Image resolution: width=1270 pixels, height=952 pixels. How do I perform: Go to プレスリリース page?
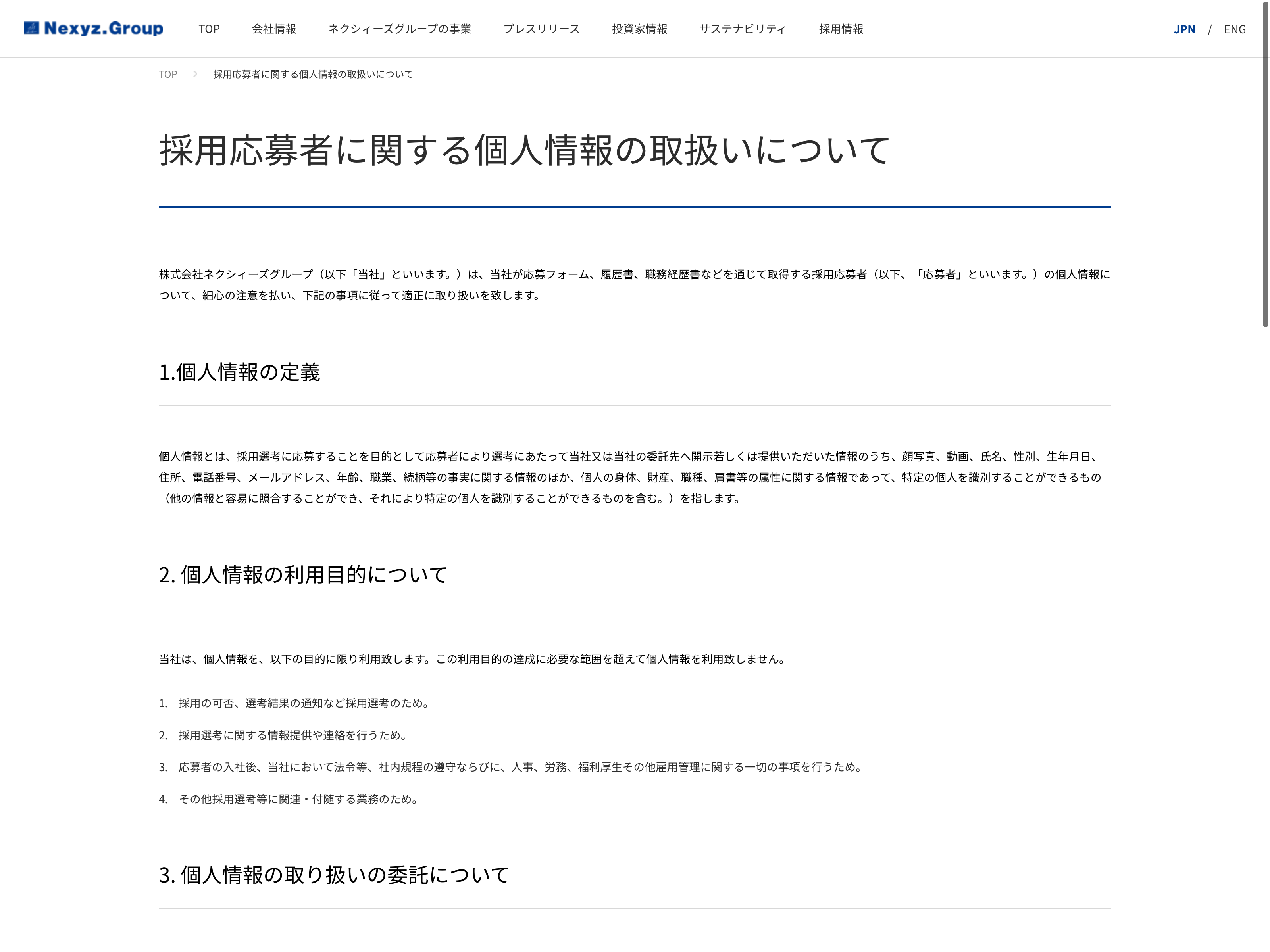coord(541,29)
